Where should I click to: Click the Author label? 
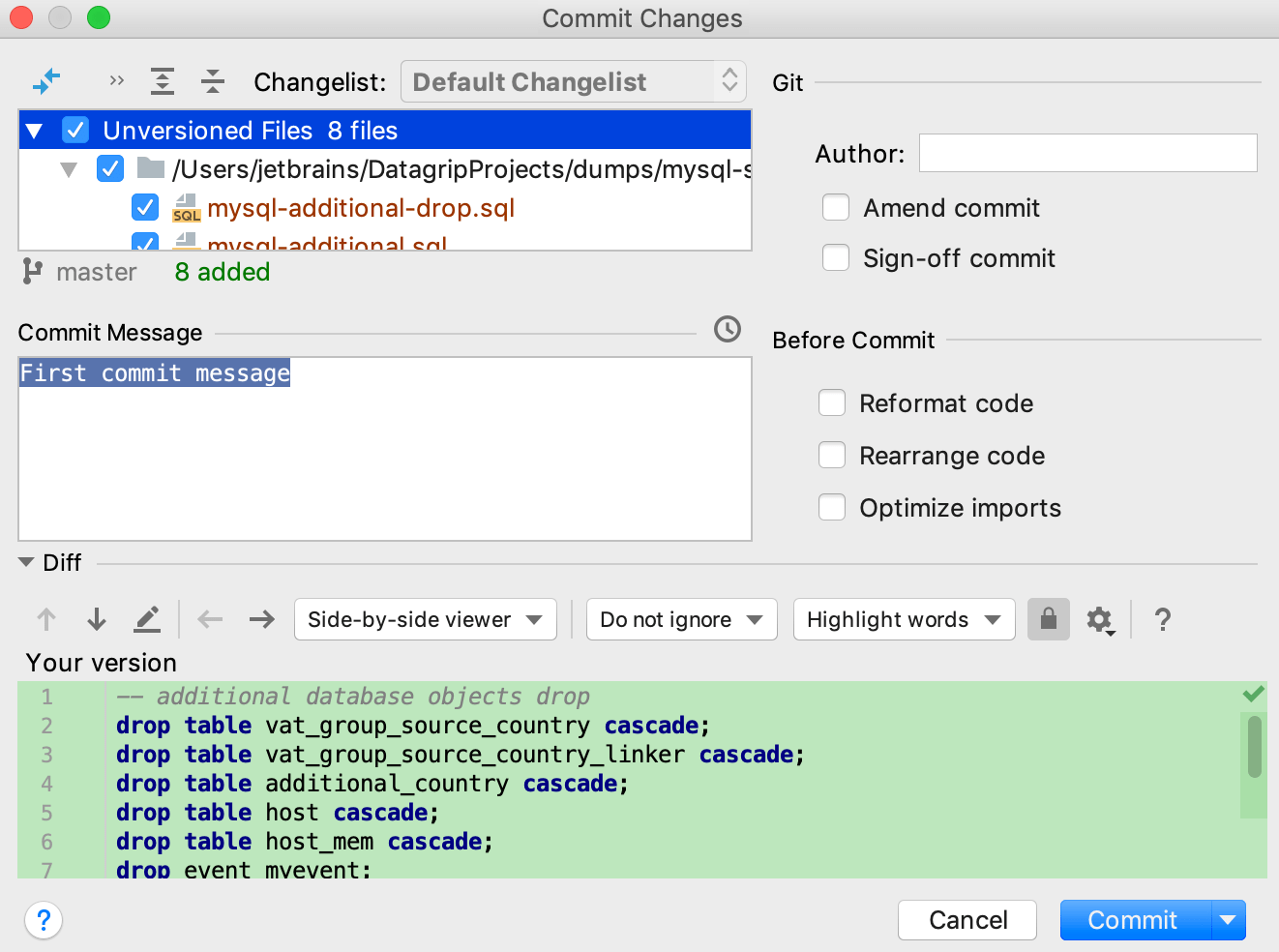click(x=860, y=154)
